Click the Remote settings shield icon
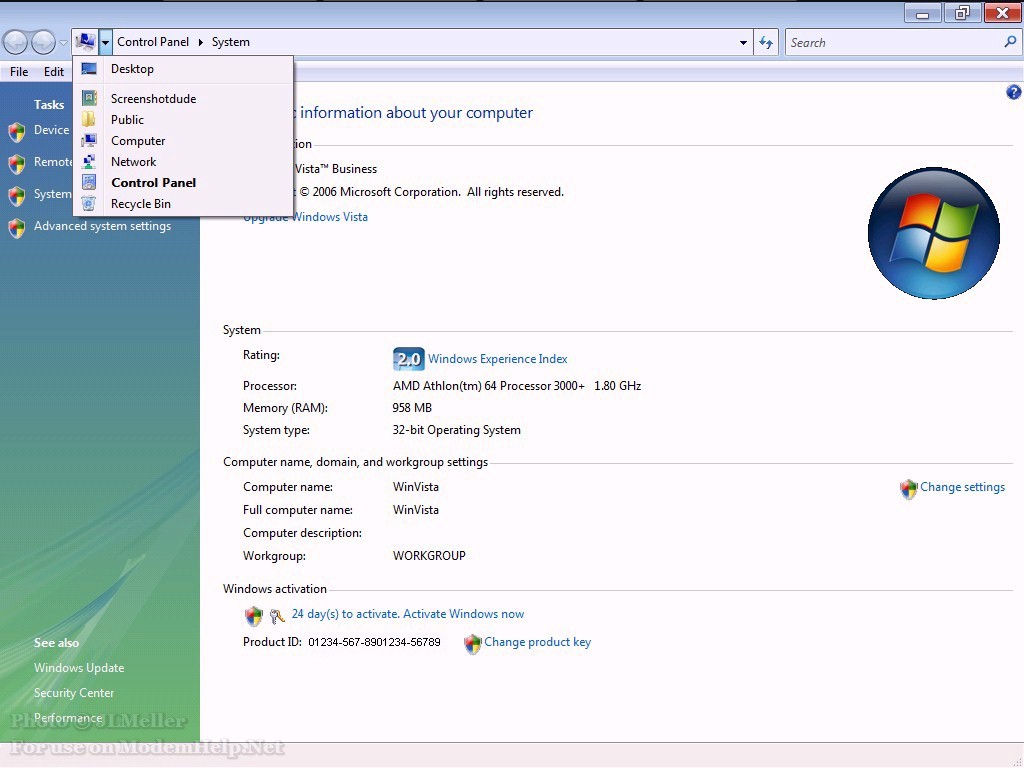 tap(17, 163)
